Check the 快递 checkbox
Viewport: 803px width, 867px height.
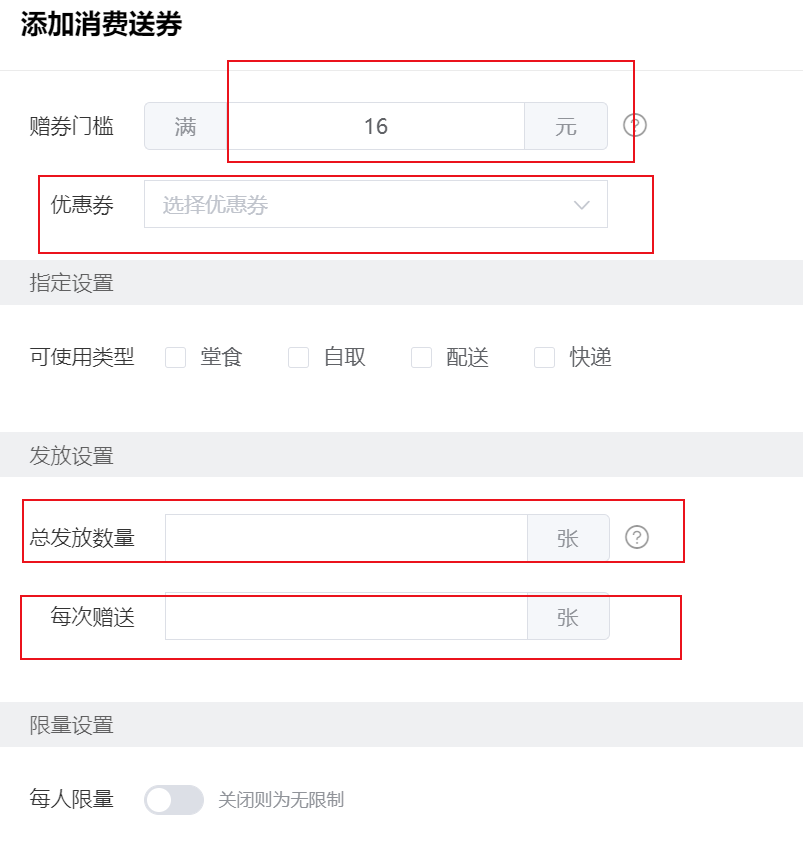click(544, 357)
